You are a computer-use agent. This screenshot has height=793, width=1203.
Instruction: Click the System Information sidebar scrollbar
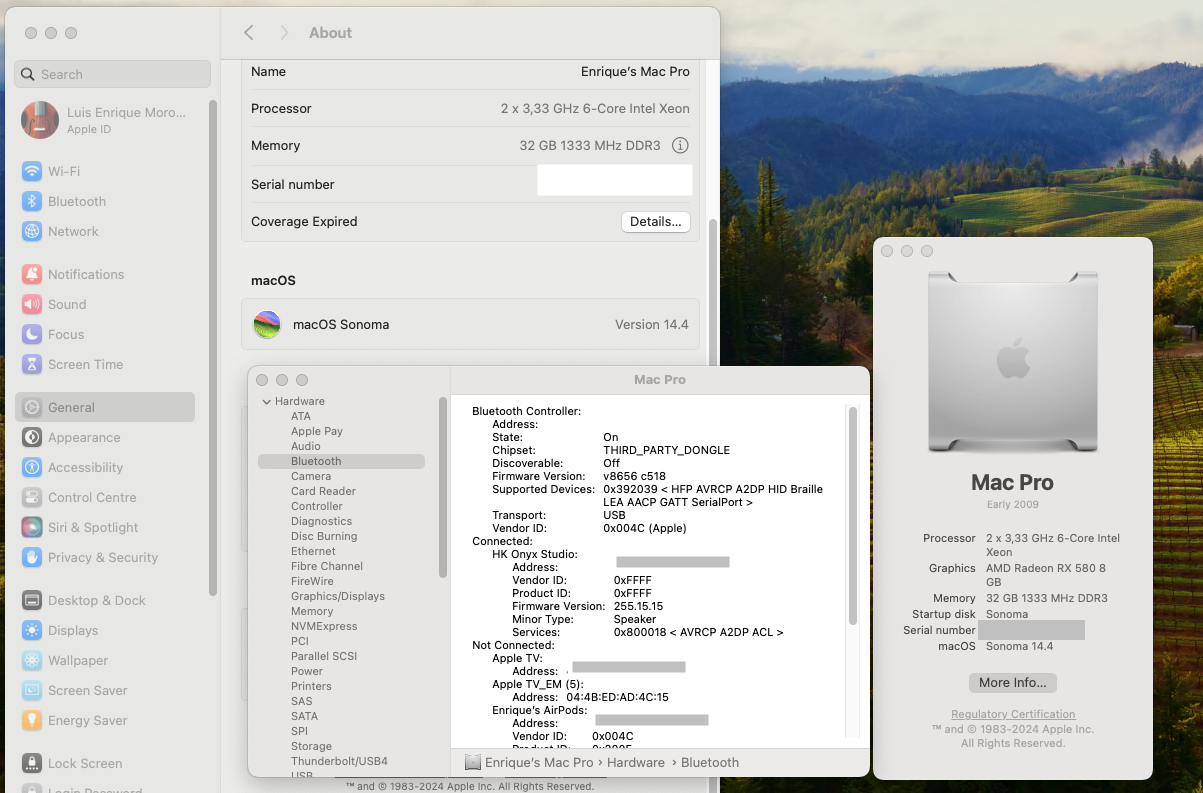(443, 486)
